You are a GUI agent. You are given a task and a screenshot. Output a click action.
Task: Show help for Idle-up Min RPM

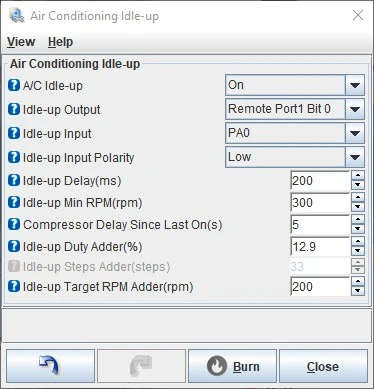[x=14, y=202]
